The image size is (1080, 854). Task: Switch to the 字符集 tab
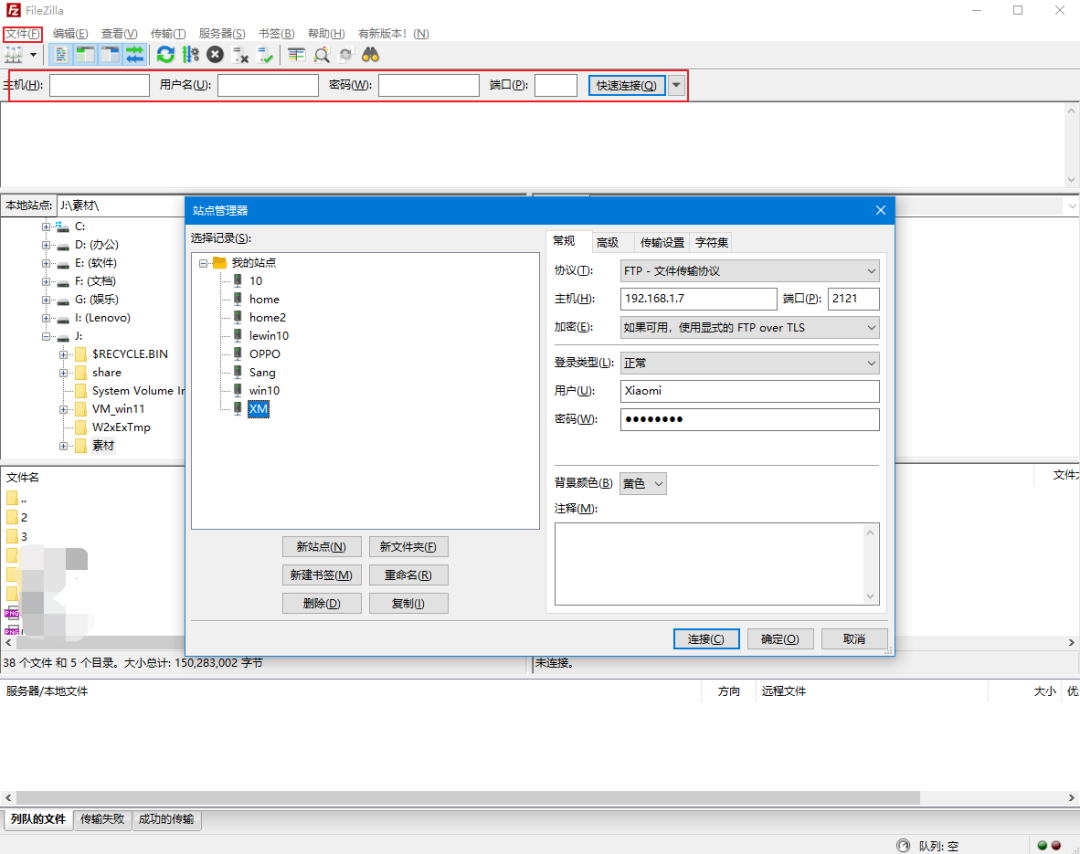click(x=711, y=242)
